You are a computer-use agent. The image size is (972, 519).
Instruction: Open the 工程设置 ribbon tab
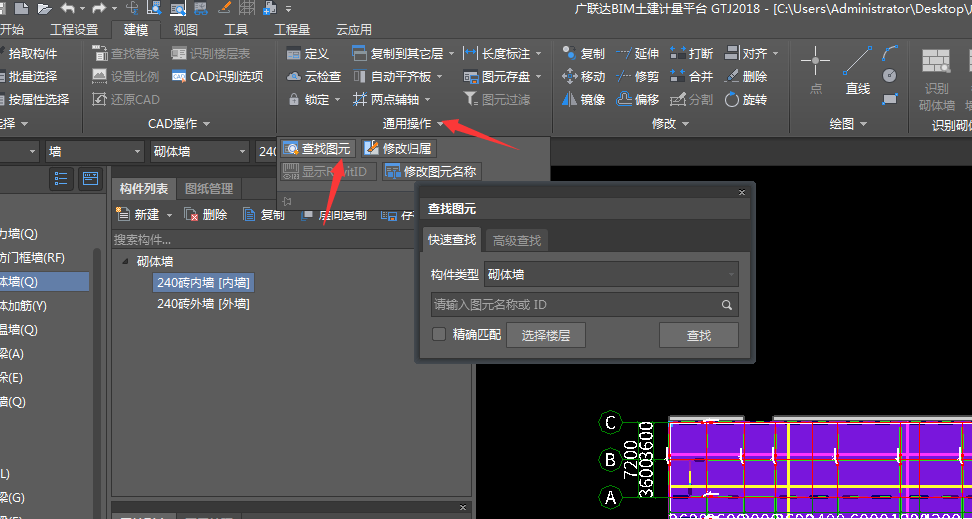74,30
